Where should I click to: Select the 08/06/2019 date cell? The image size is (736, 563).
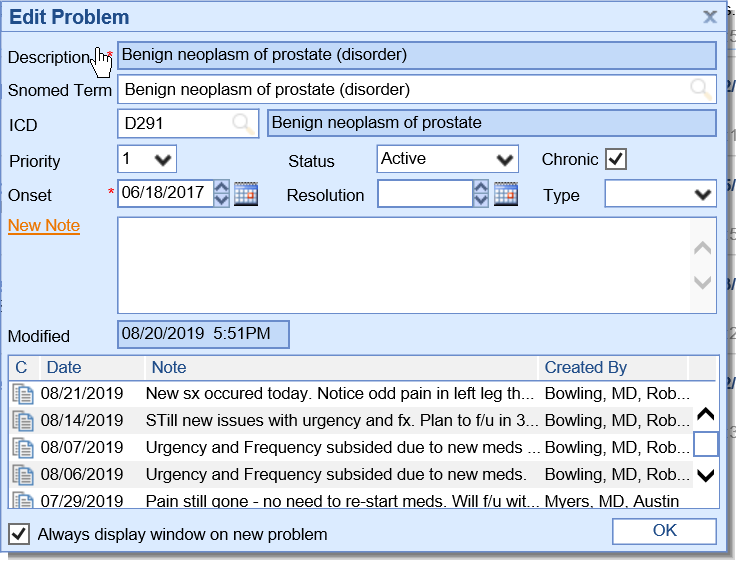click(82, 475)
